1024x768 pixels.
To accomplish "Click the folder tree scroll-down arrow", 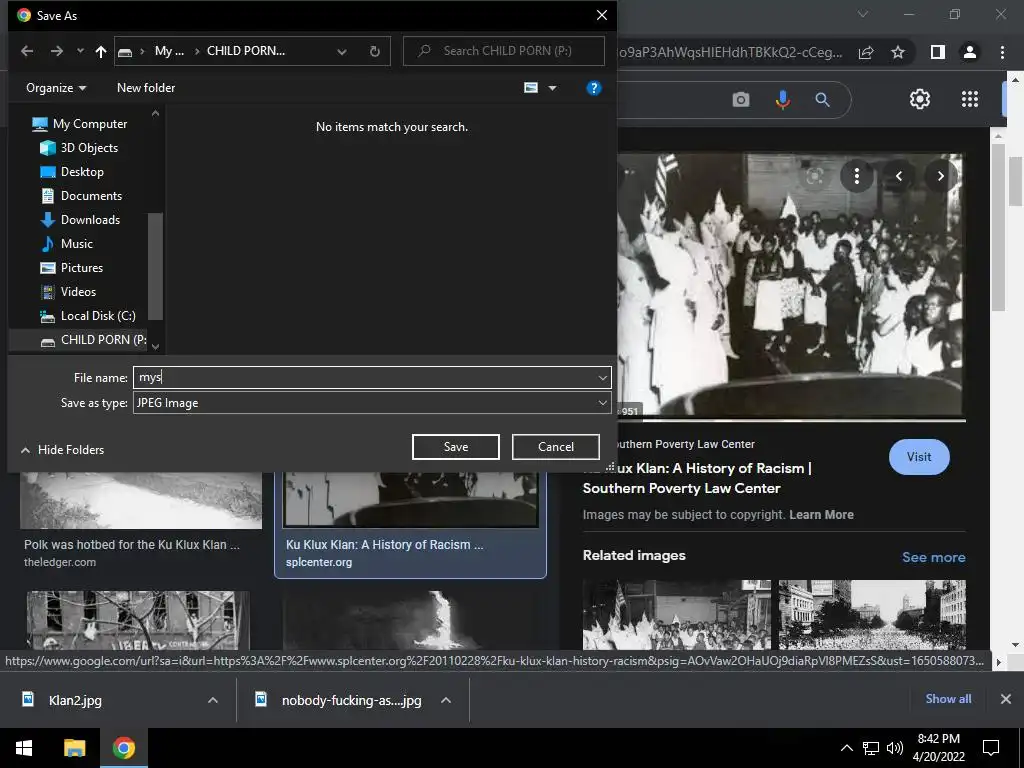I will (155, 347).
